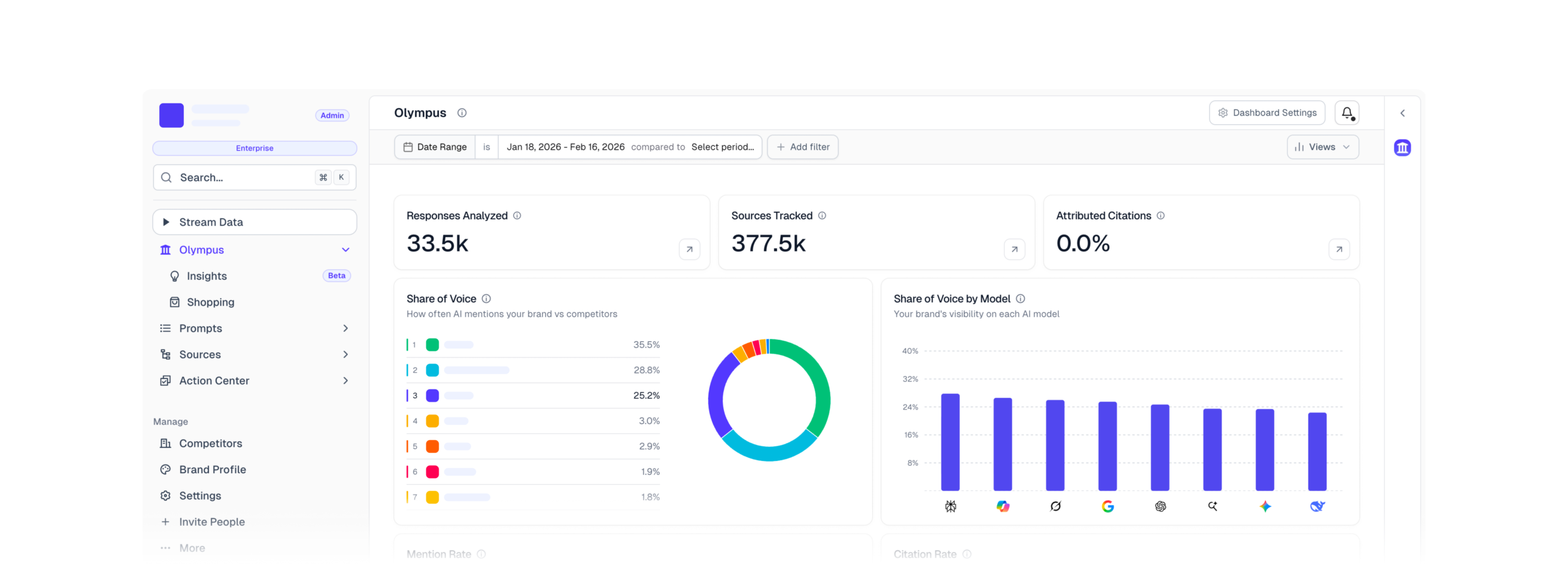Screen dimensions: 1568x565
Task: Open Dashboard Settings
Action: click(x=1267, y=113)
